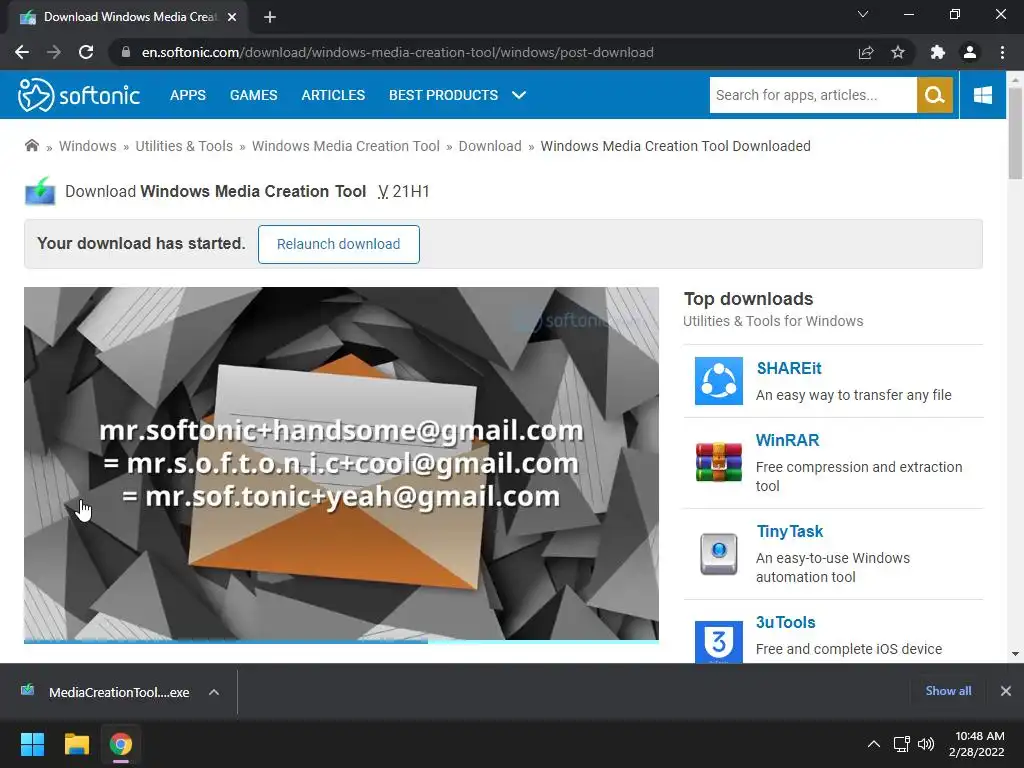The width and height of the screenshot is (1024, 768).
Task: Click the search magnifier button
Action: click(935, 95)
